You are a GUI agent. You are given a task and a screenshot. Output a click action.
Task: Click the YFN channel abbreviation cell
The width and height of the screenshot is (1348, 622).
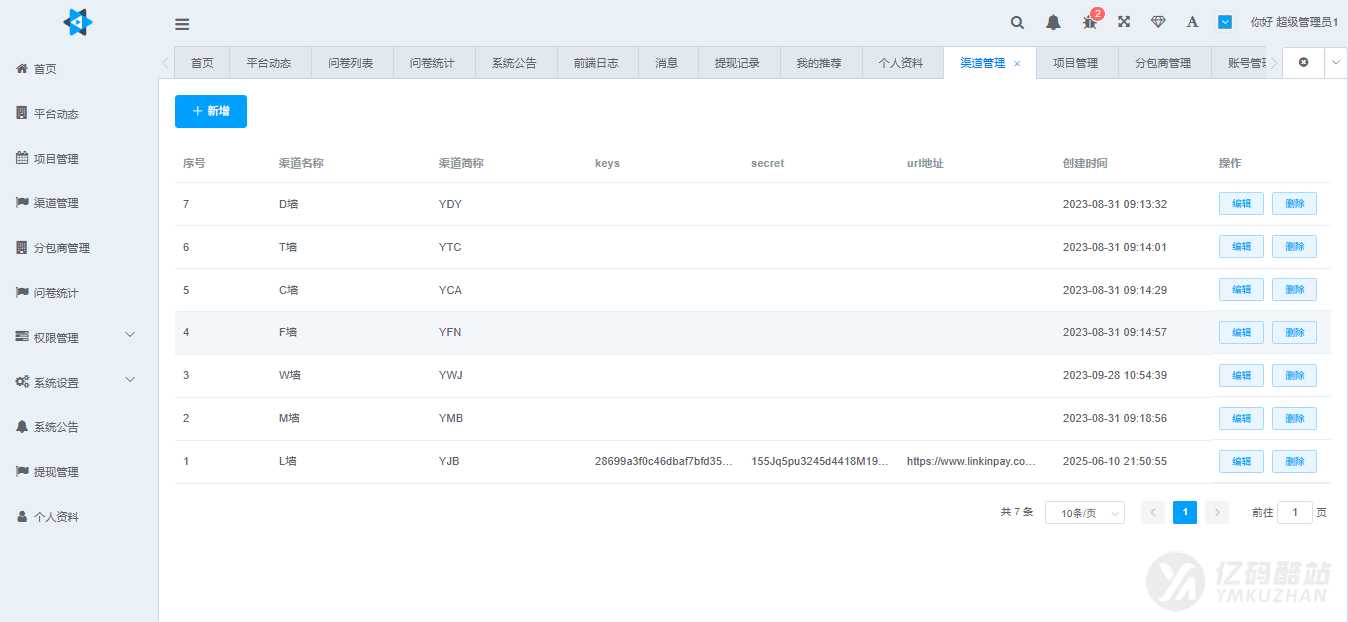450,333
